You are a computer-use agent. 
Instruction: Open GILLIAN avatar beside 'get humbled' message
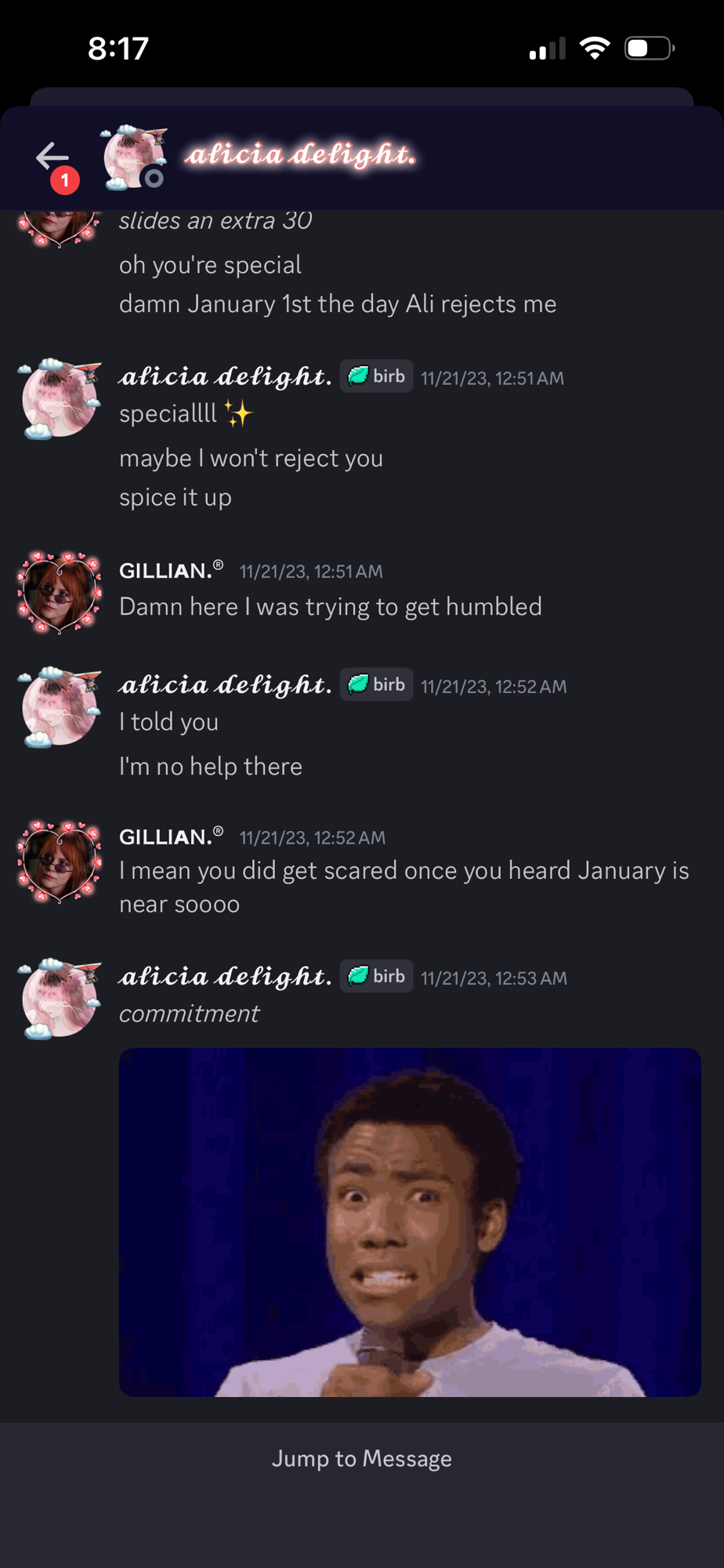pyautogui.click(x=60, y=592)
